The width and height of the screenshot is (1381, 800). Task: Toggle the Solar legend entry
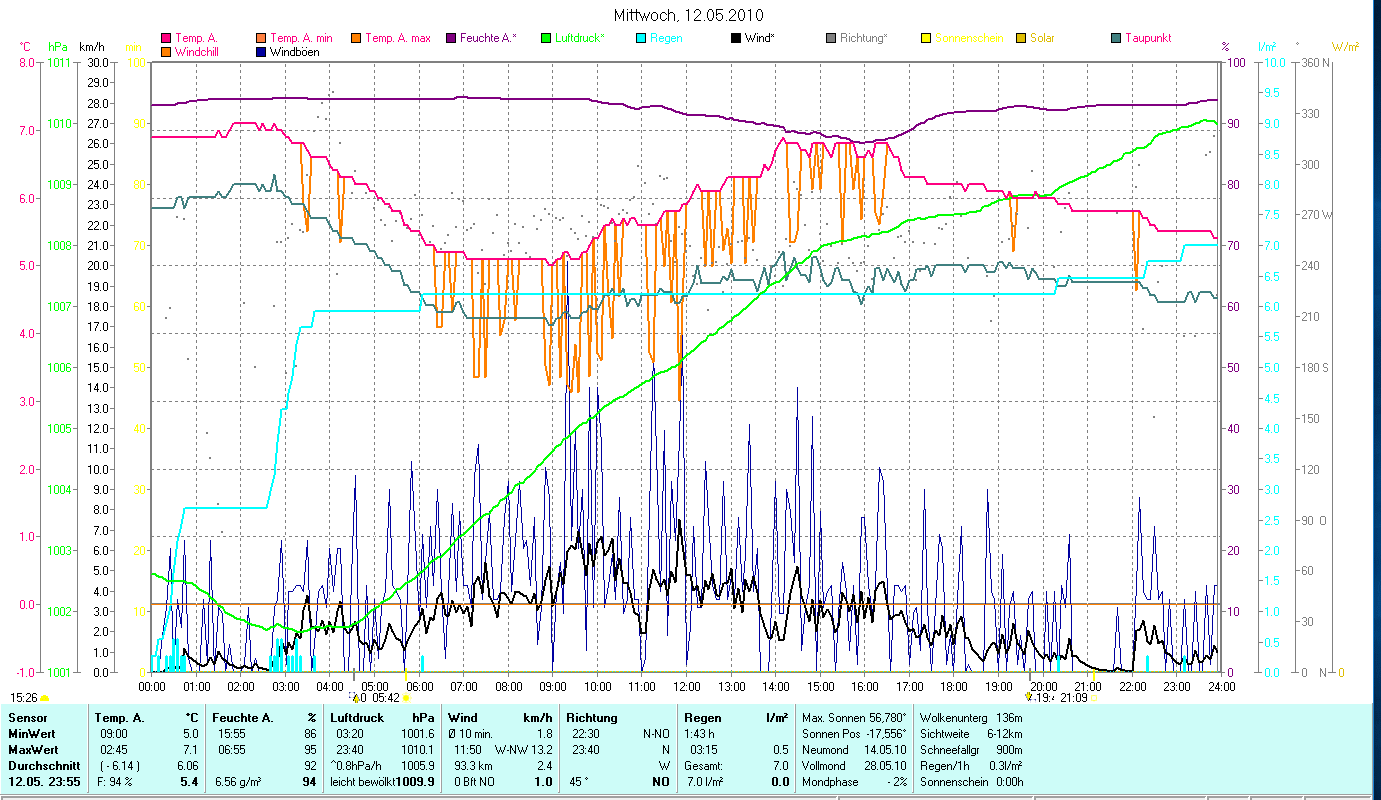pos(1021,38)
